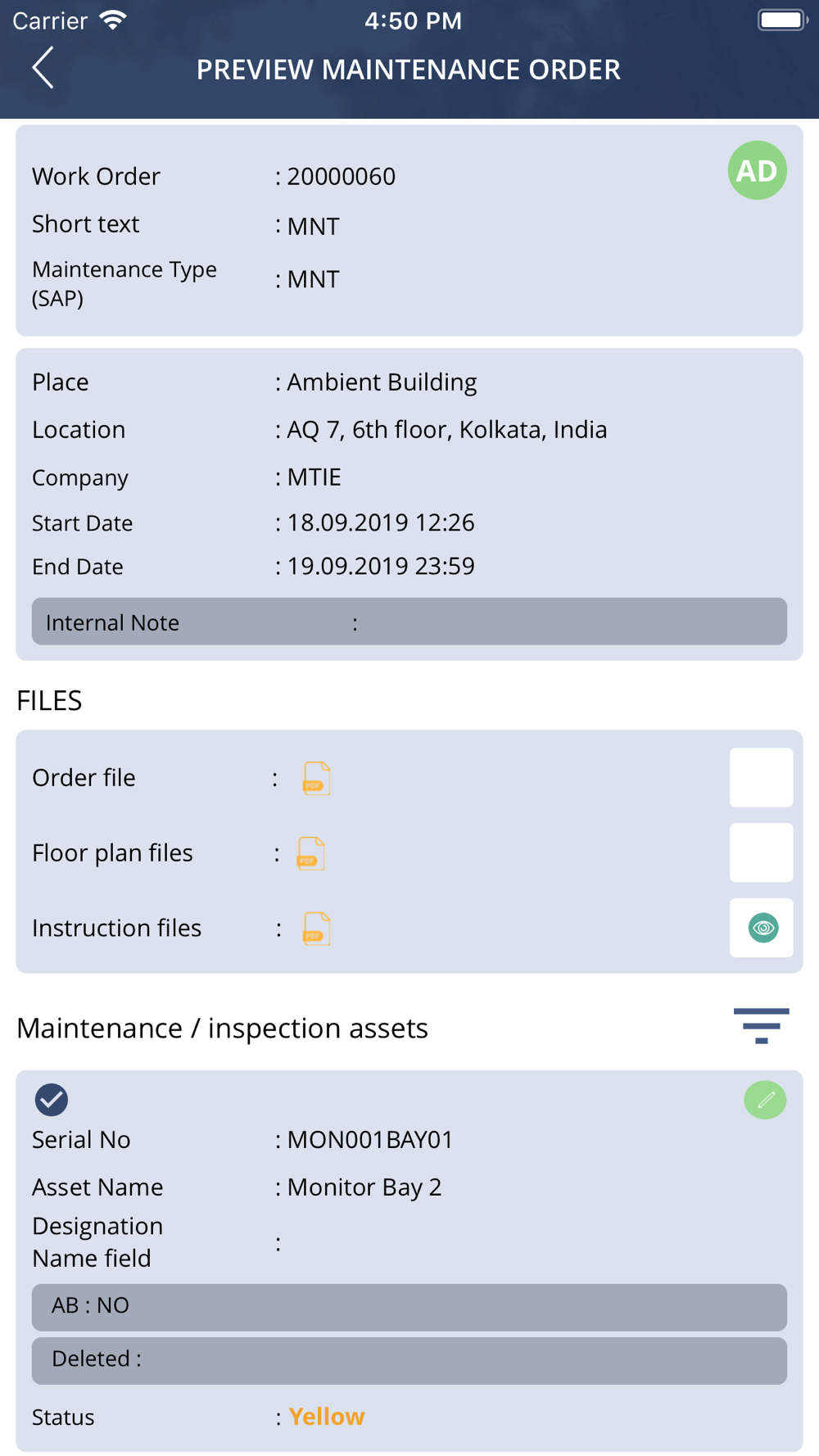Tap the green AD avatar badge
819x1456 pixels.
click(757, 170)
